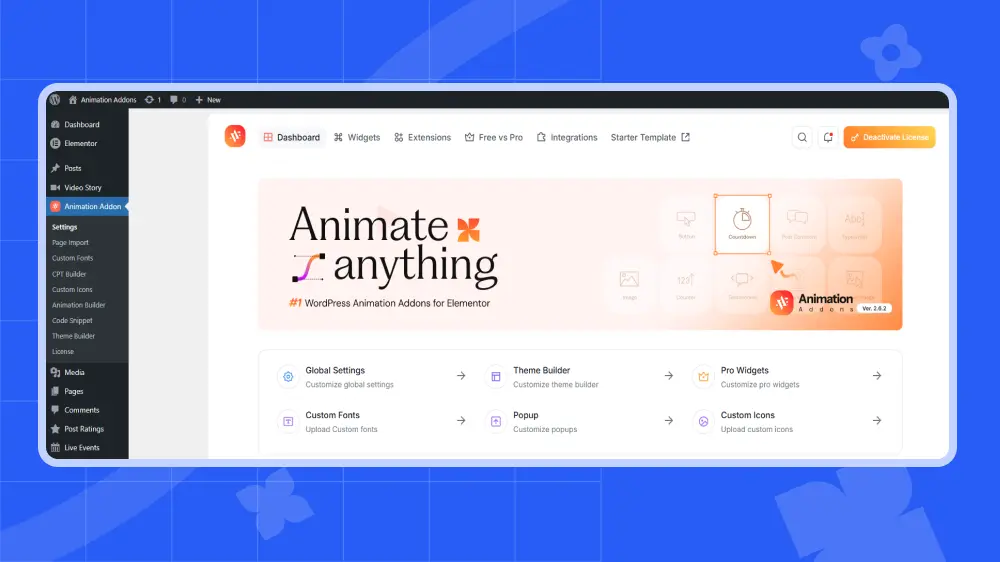
Task: Click the arrow beside Popup
Action: [x=669, y=420]
